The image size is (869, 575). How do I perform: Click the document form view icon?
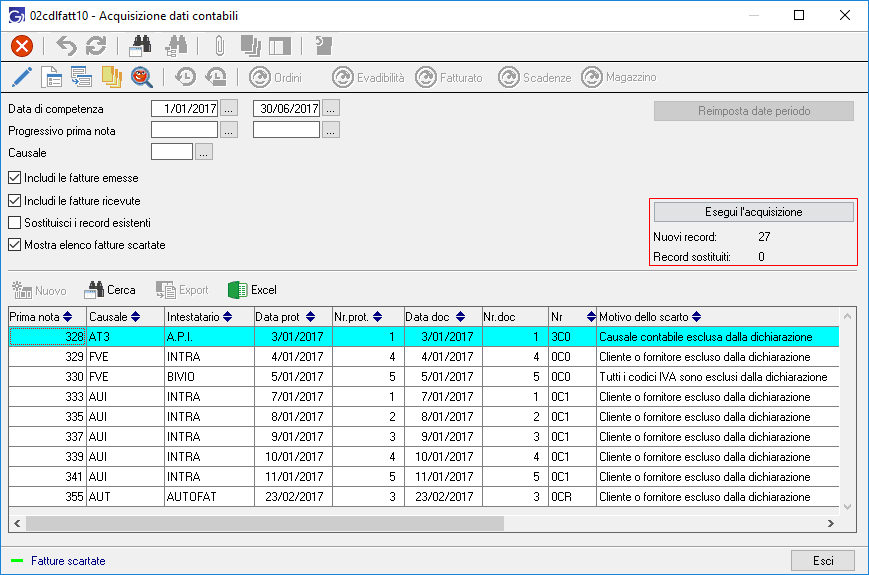coord(52,77)
